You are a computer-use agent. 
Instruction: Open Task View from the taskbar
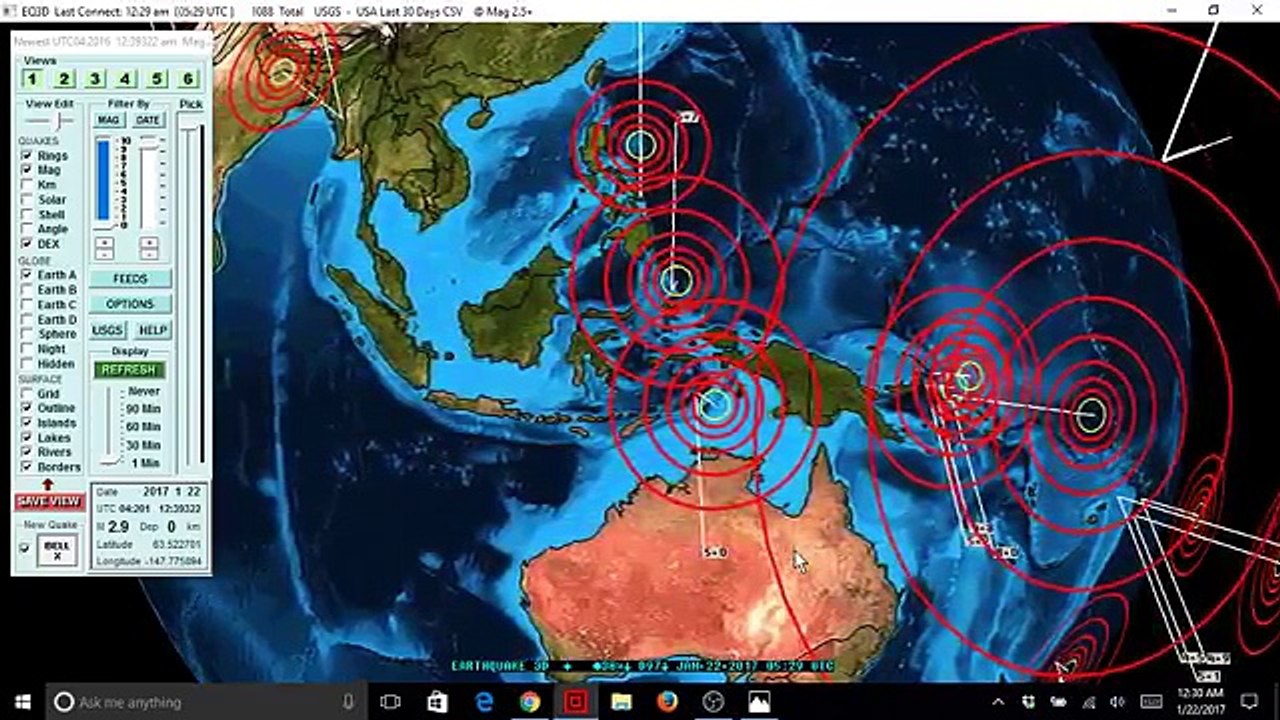(391, 702)
